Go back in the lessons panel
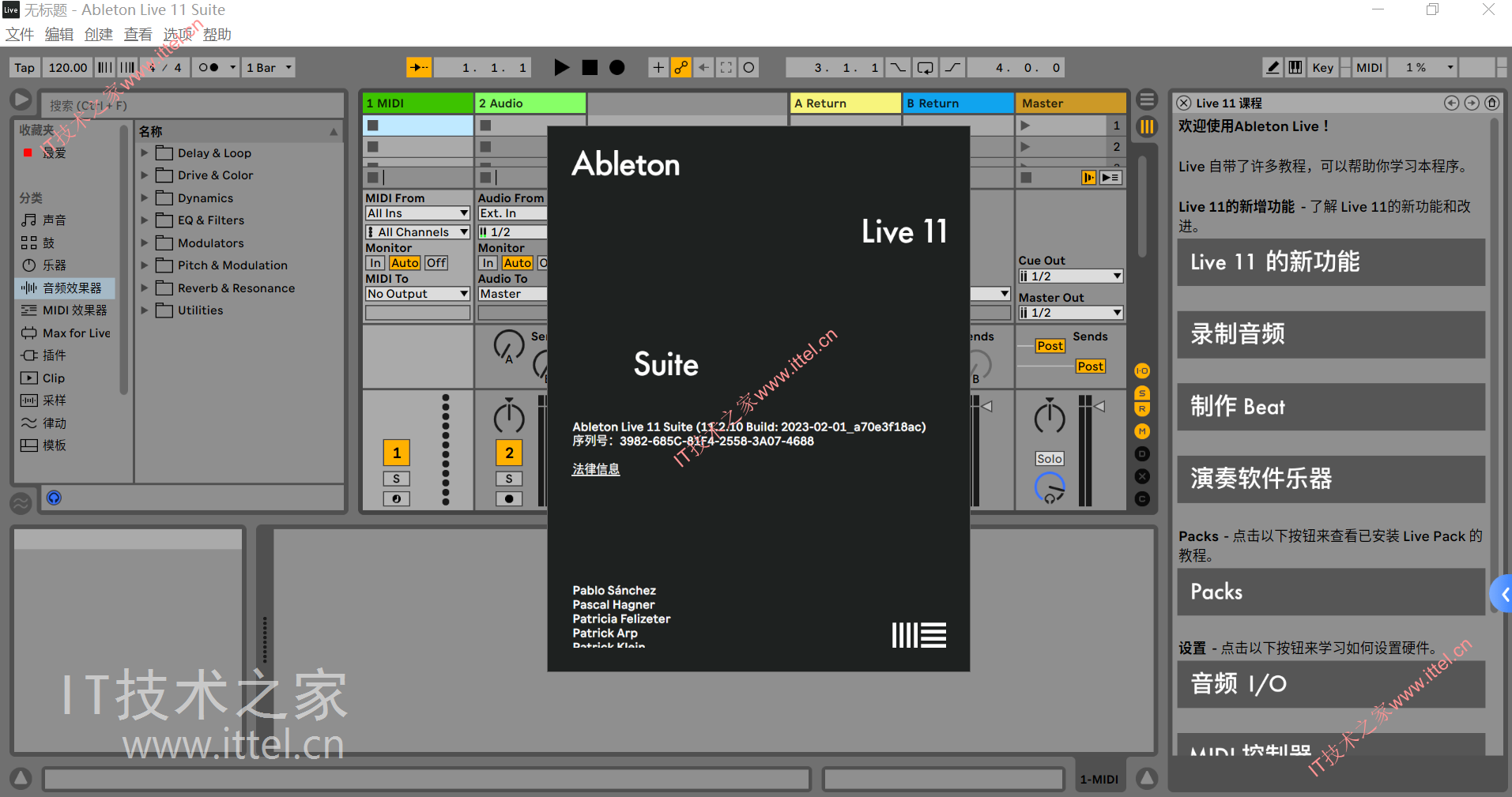The height and width of the screenshot is (797, 1512). pyautogui.click(x=1451, y=103)
